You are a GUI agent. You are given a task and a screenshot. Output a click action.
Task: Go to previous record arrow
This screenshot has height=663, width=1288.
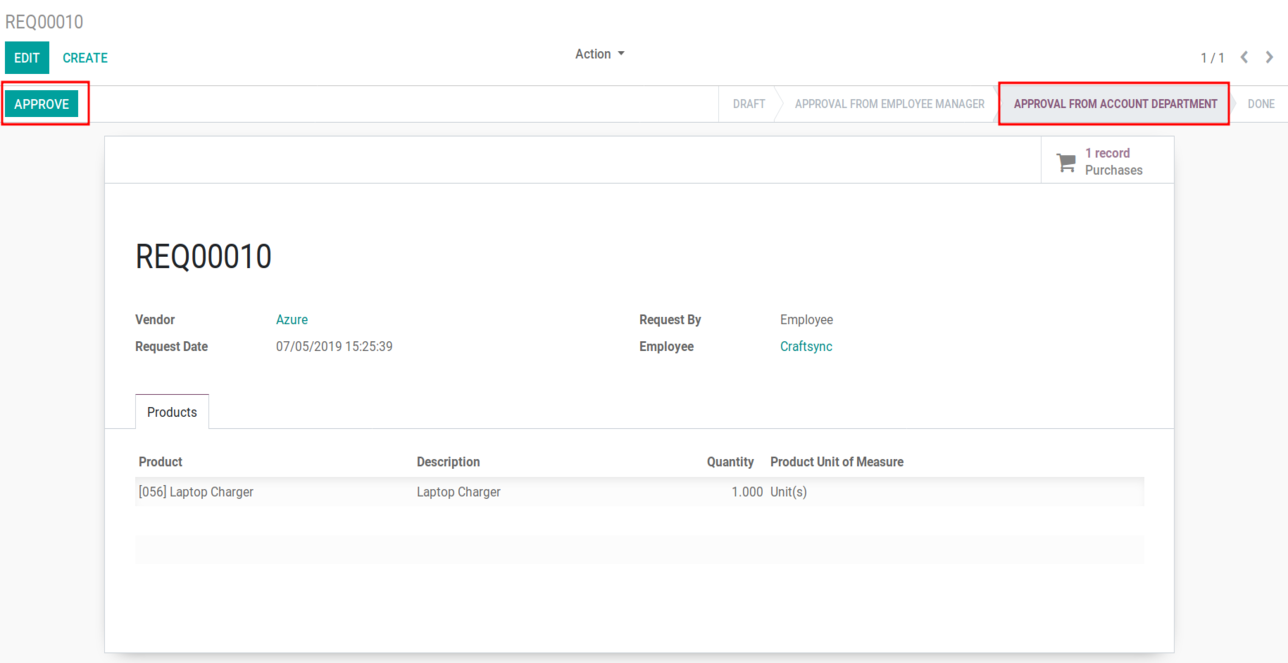(x=1245, y=57)
